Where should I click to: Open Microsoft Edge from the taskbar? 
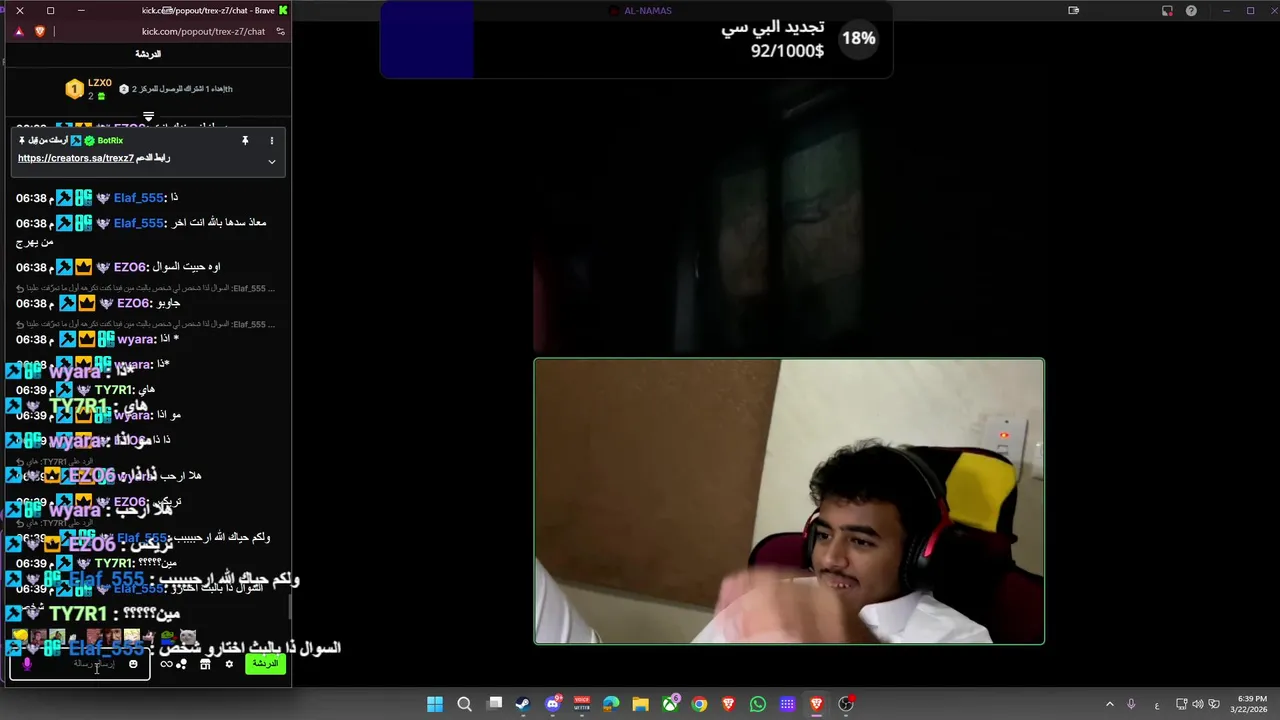611,704
